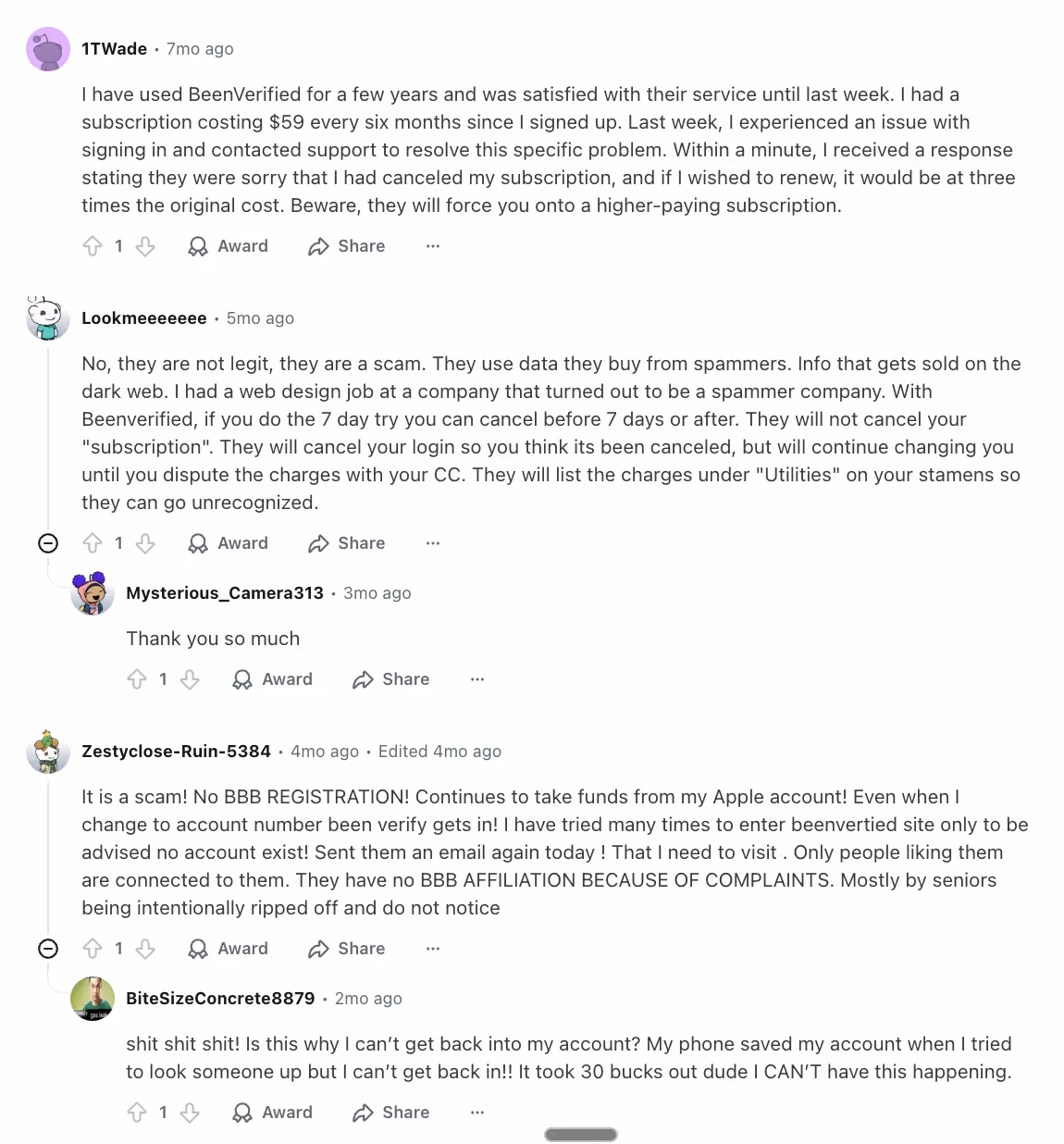Screen dimensions: 1064x1144
Task: Downvote Lookmeeeeeee's scam warning comment
Action: [x=145, y=543]
